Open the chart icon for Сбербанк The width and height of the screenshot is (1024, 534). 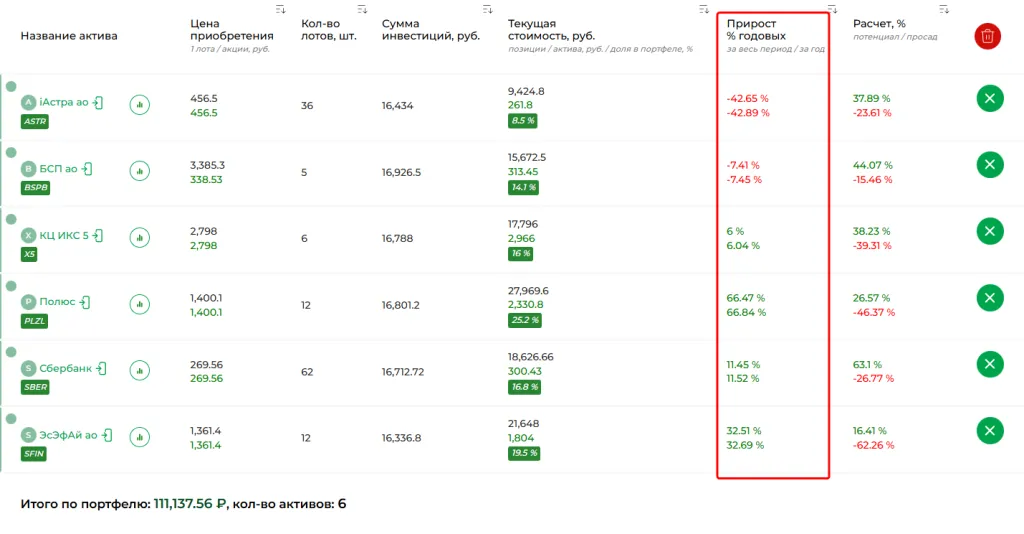tap(139, 369)
